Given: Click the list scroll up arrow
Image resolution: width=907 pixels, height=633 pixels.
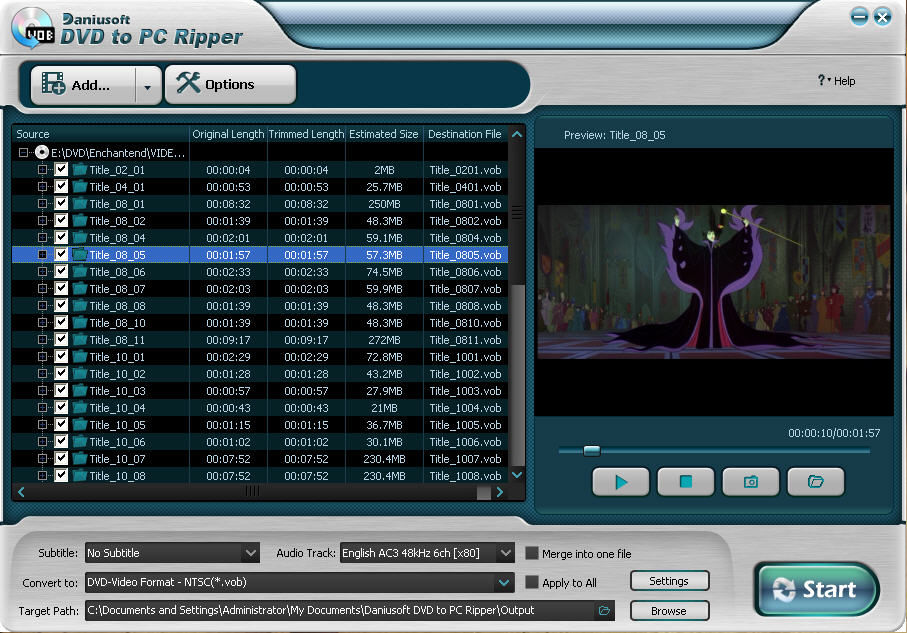Looking at the screenshot, I should tap(517, 134).
